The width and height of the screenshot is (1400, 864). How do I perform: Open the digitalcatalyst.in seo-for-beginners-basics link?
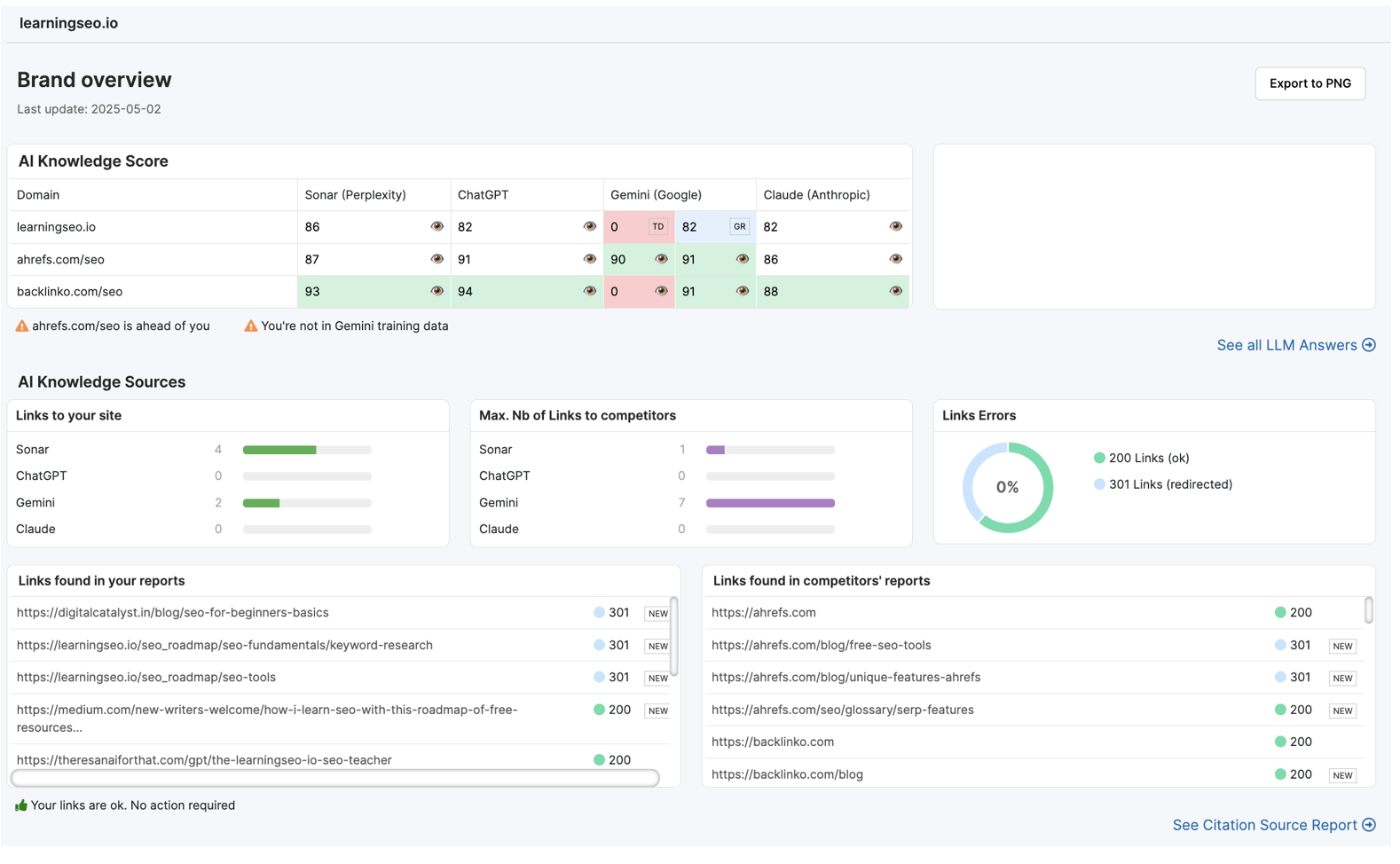[x=172, y=613]
